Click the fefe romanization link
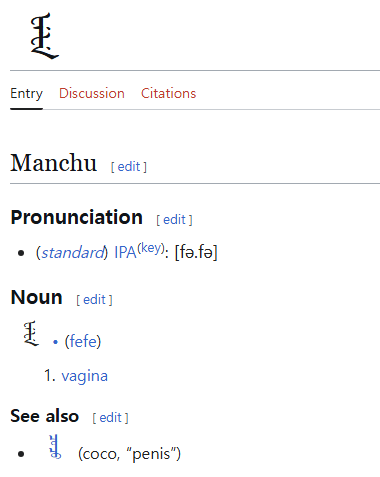 [83, 341]
